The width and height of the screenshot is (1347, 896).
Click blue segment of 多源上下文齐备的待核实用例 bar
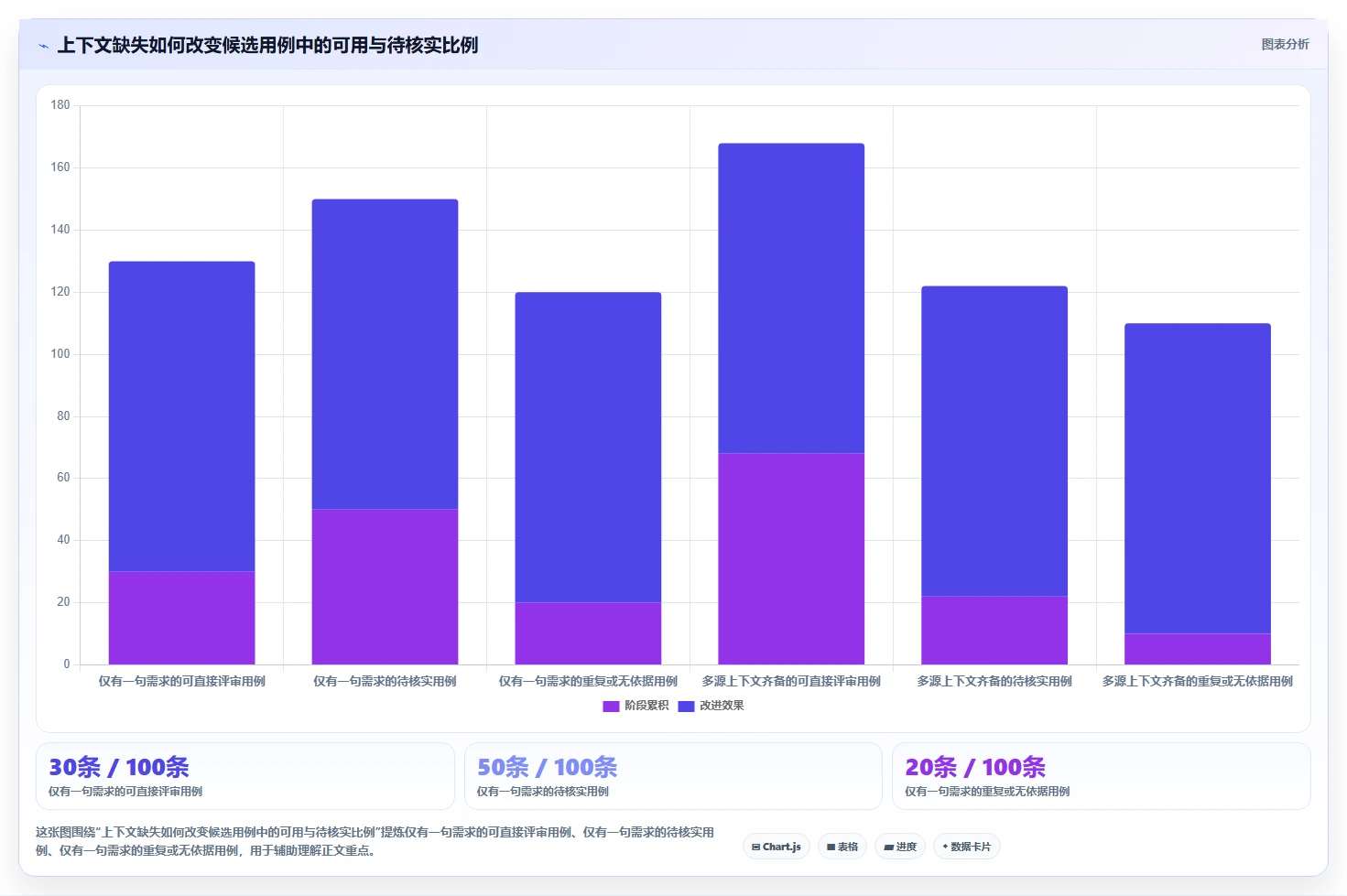pos(994,441)
